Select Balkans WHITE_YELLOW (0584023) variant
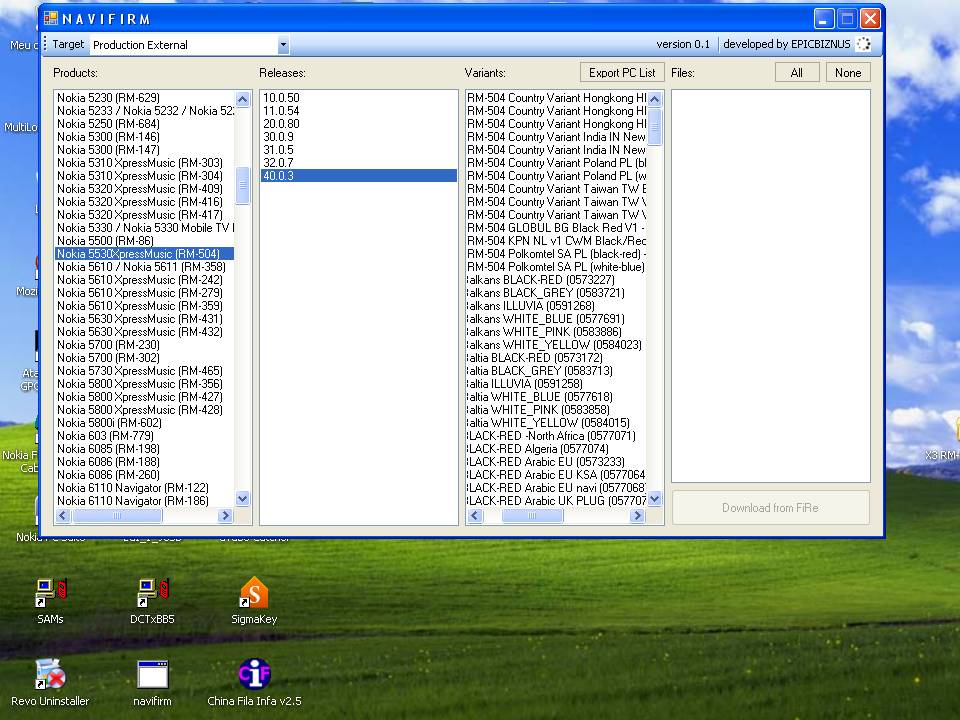Screen dimensions: 960x720 point(557,345)
